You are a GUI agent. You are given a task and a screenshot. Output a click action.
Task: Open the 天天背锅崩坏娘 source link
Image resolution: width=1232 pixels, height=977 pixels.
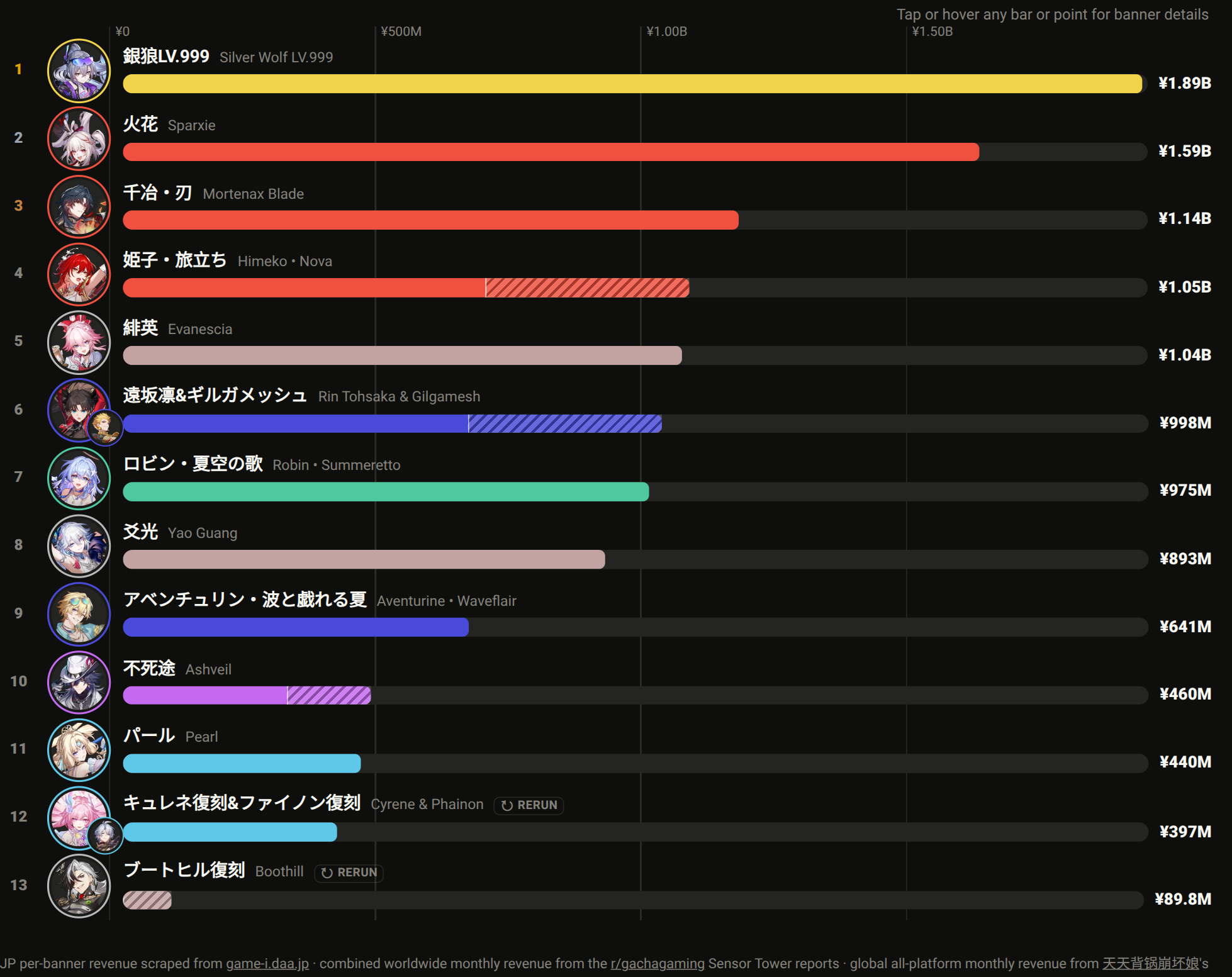click(1151, 963)
